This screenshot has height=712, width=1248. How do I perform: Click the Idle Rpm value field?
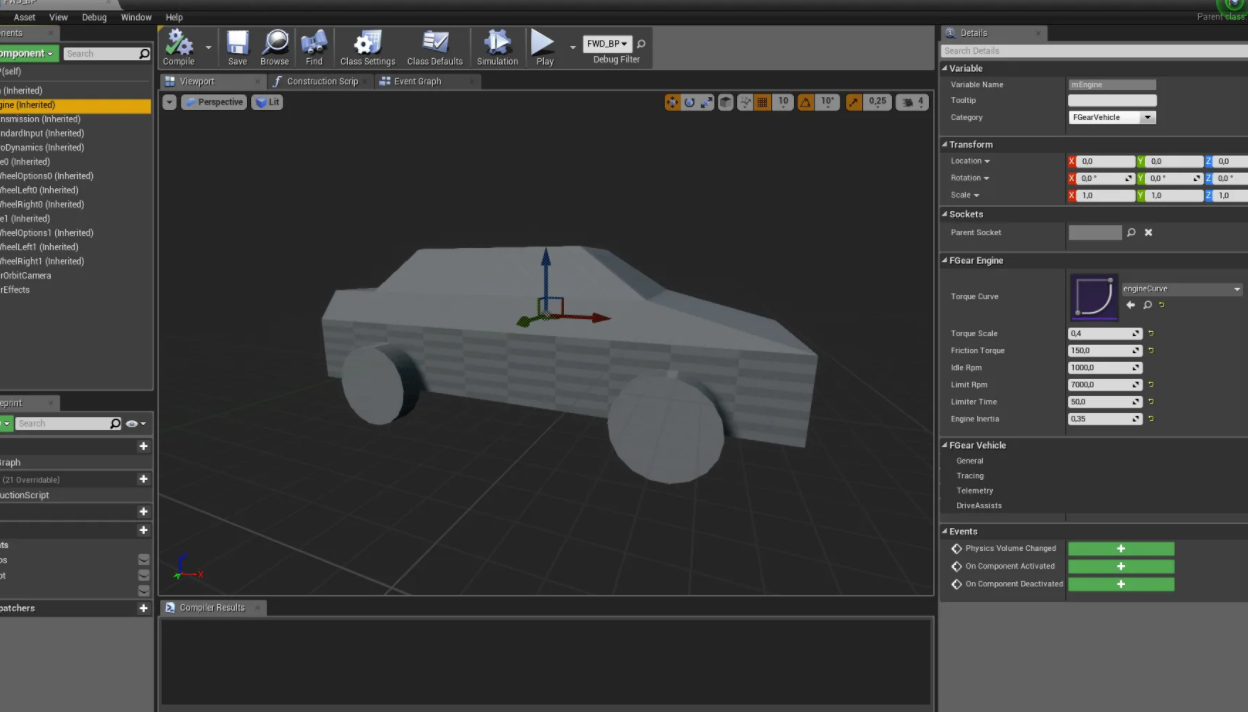tap(1105, 368)
